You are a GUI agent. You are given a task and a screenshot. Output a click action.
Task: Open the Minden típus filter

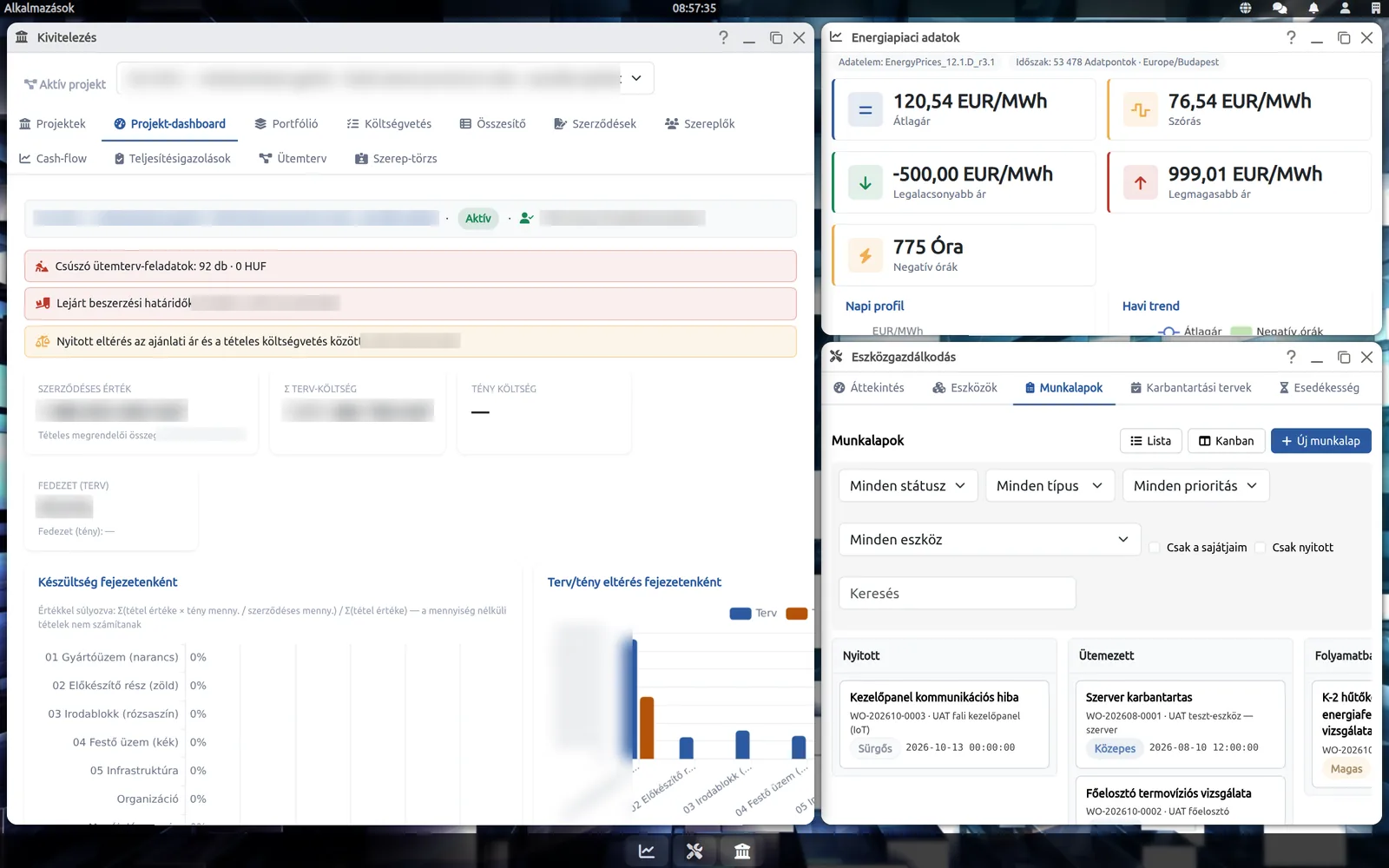(1050, 486)
